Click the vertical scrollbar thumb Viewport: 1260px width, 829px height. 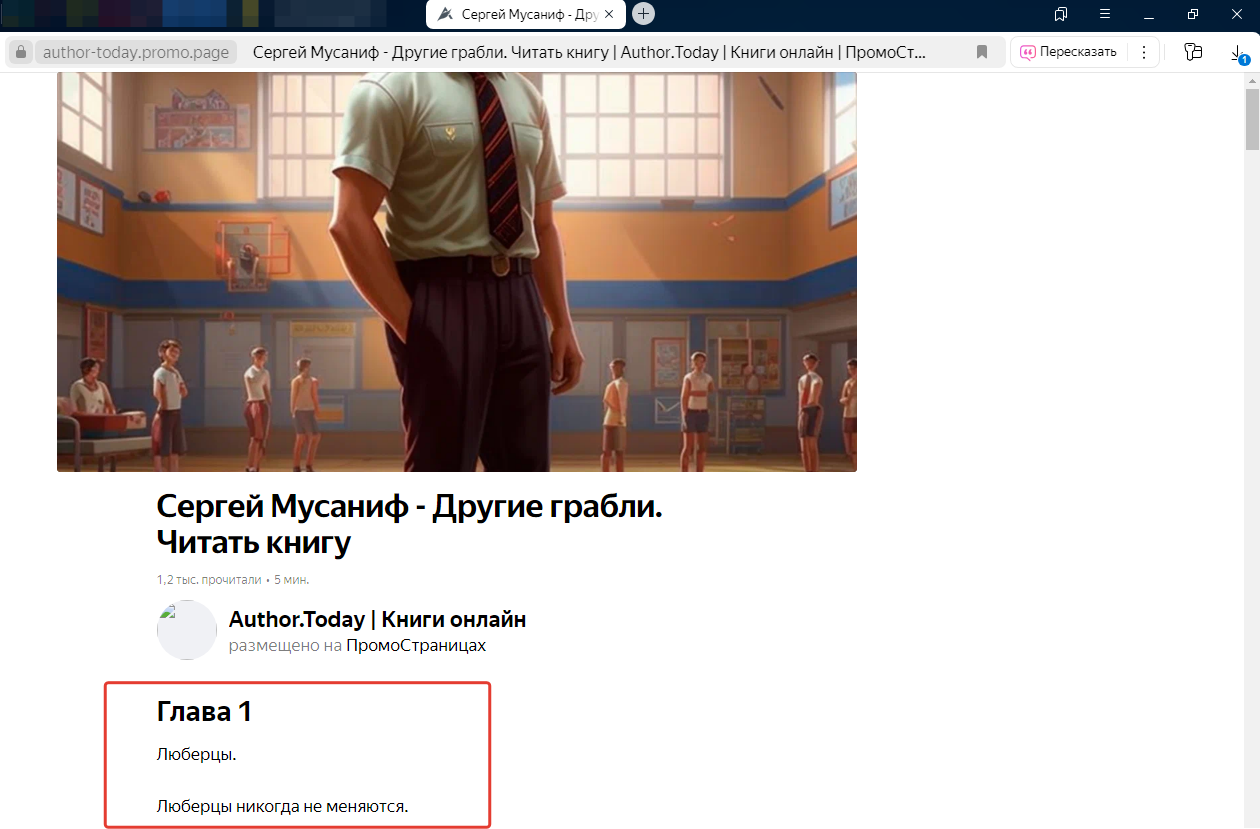(x=1251, y=118)
